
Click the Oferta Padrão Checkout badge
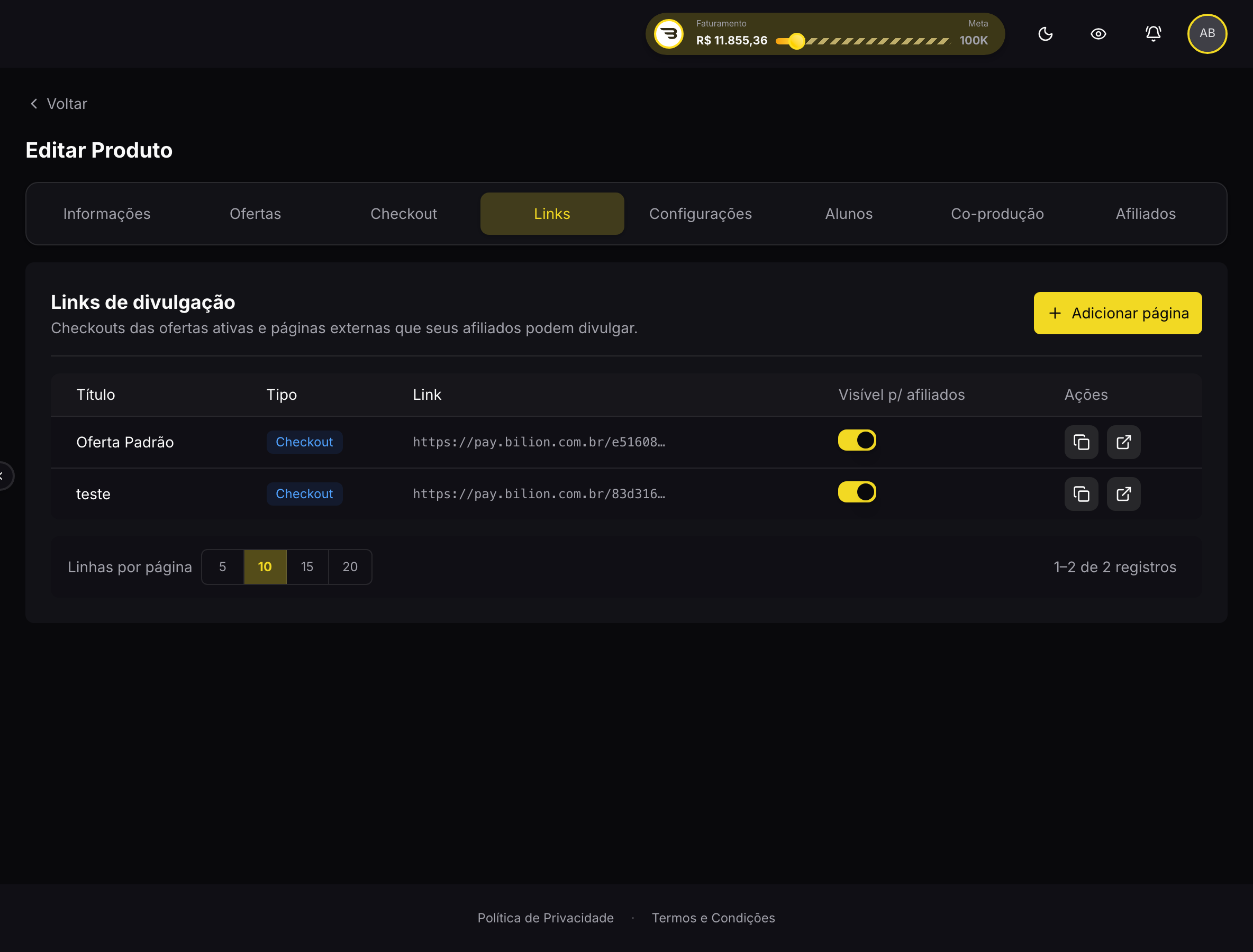(304, 442)
